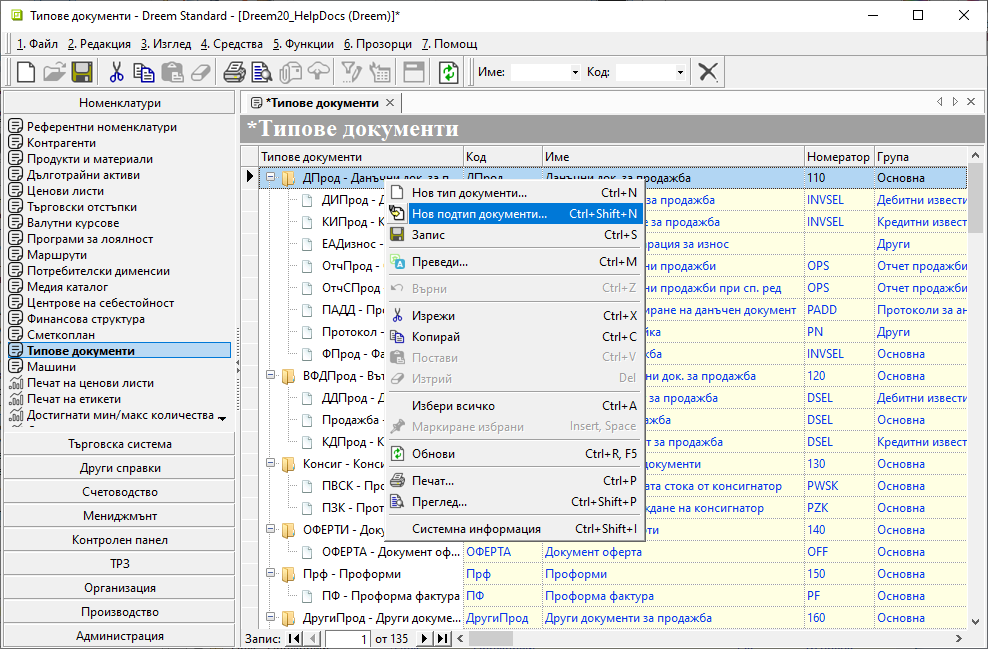Click the Copy toolbar icon
Viewport: 988px width, 649px height.
pyautogui.click(x=145, y=72)
